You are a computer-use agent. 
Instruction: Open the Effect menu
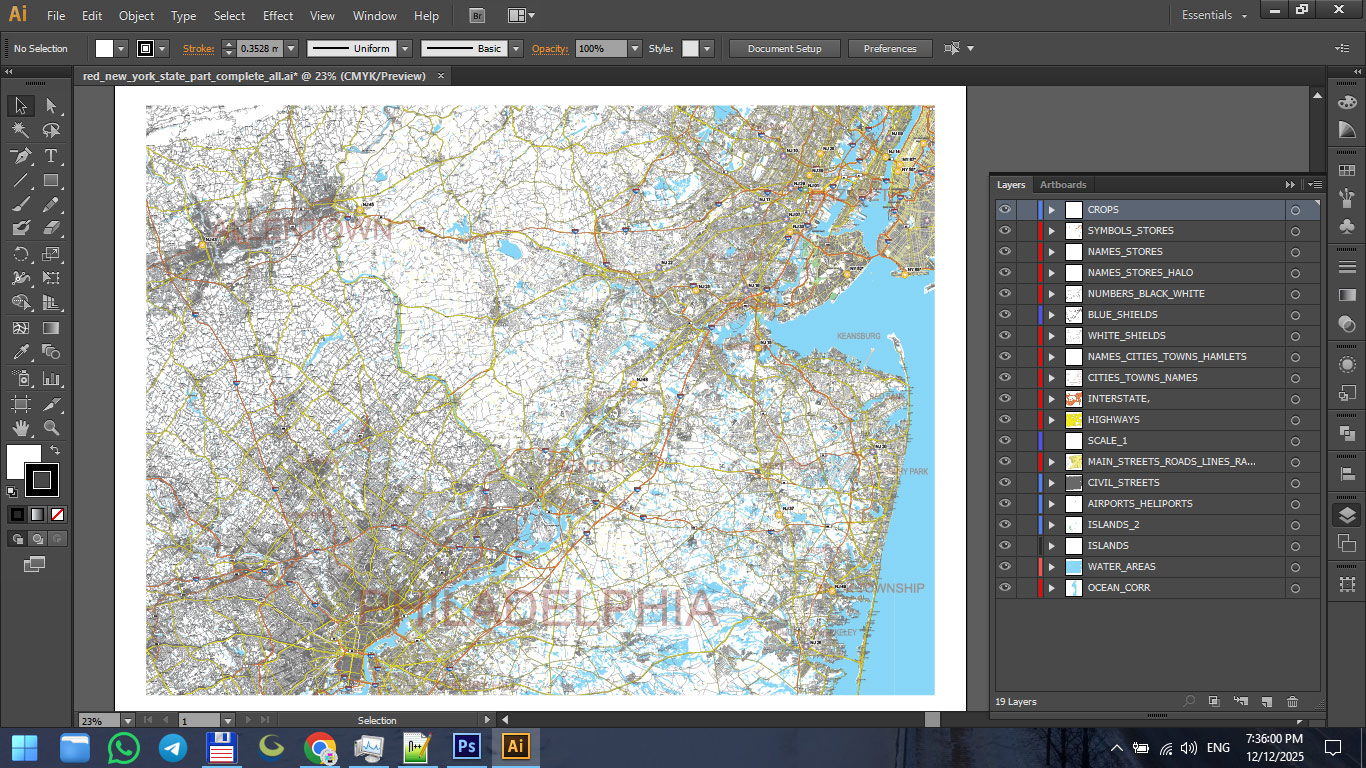pos(278,16)
